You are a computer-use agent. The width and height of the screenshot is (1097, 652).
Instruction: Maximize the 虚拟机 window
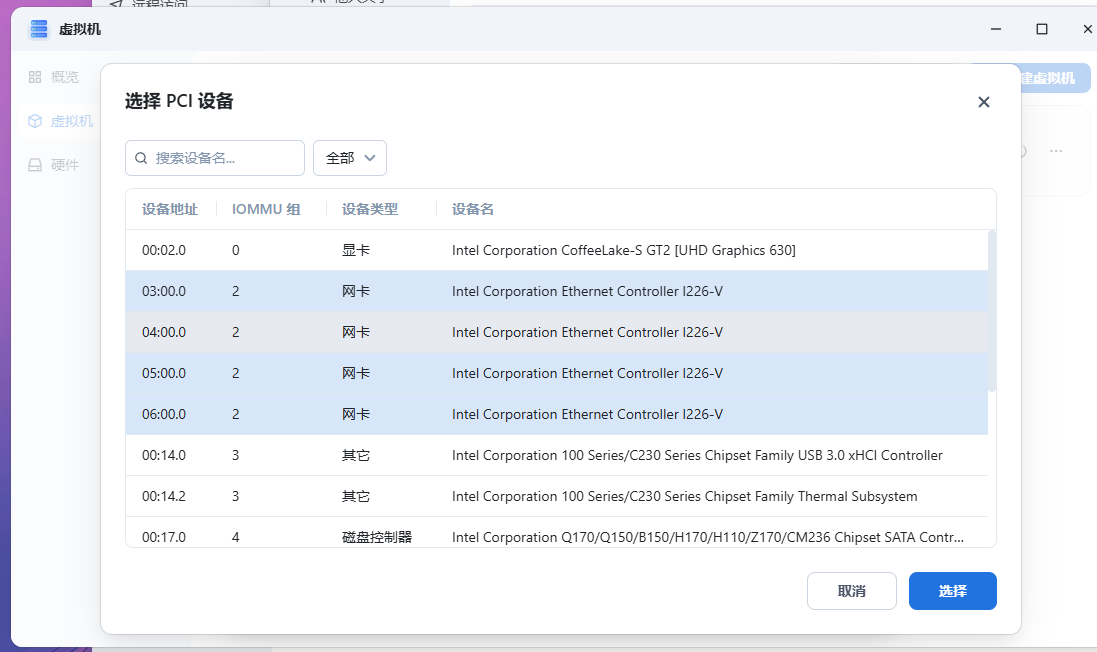[x=1042, y=29]
